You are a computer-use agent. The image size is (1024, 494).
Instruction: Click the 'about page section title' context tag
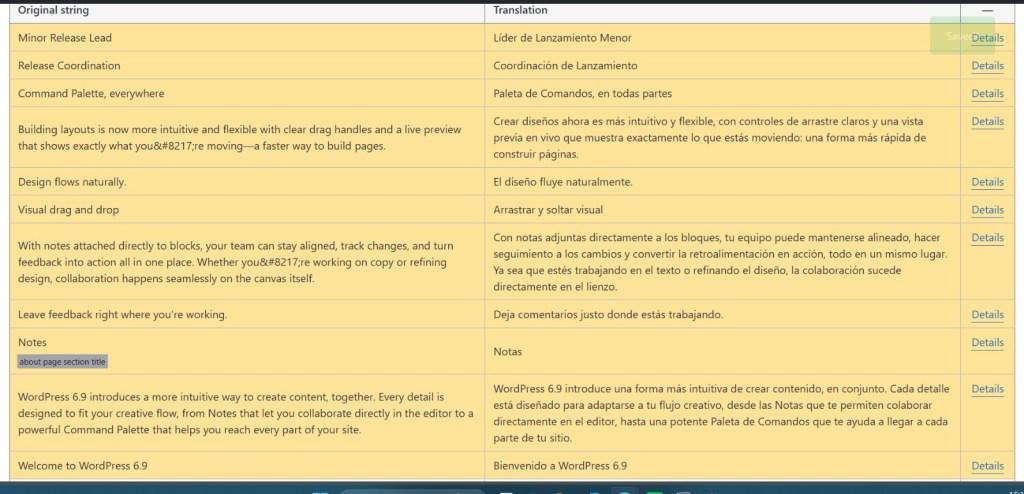tap(63, 362)
